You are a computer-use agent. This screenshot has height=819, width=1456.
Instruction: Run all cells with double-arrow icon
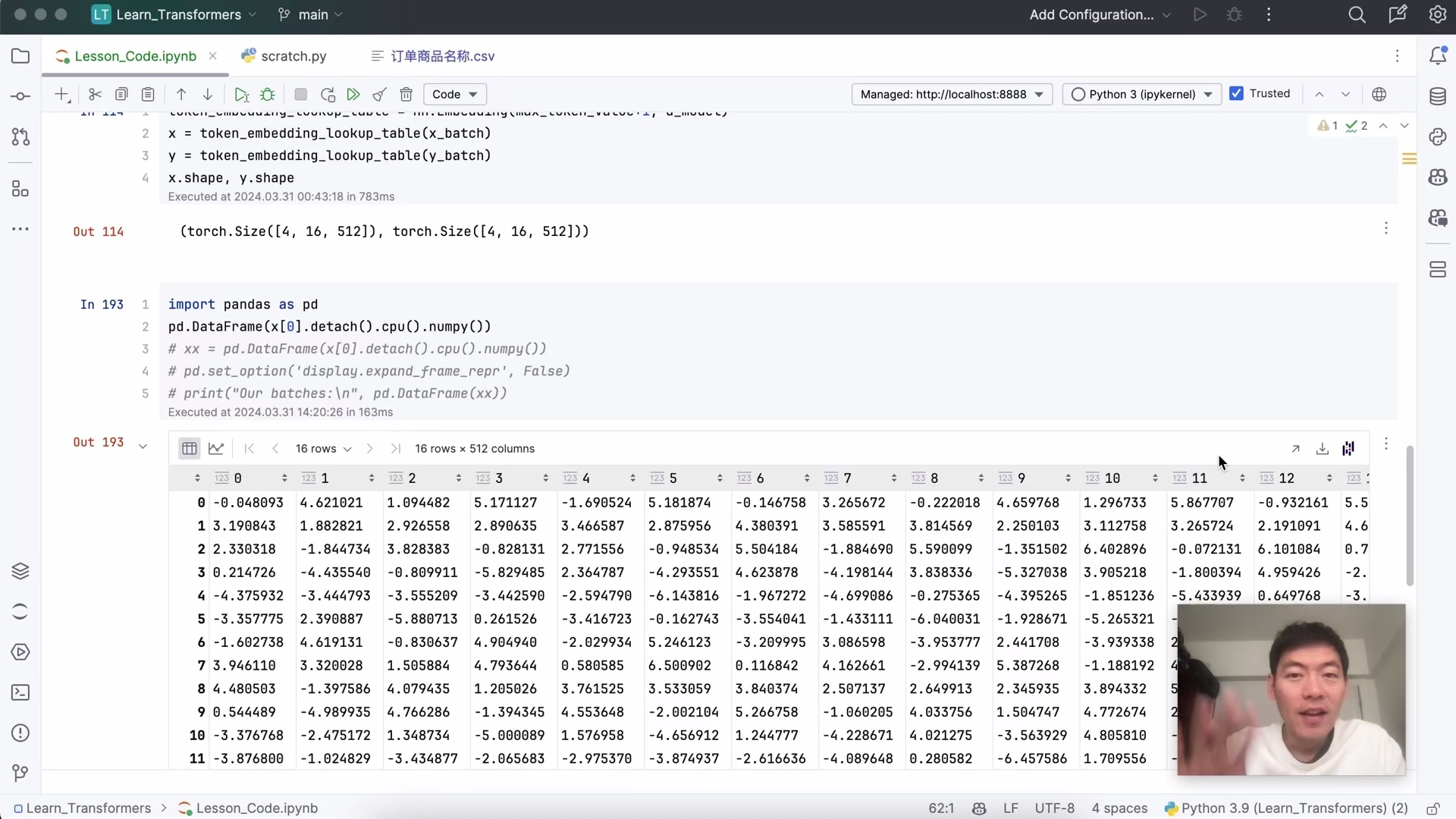[x=353, y=95]
